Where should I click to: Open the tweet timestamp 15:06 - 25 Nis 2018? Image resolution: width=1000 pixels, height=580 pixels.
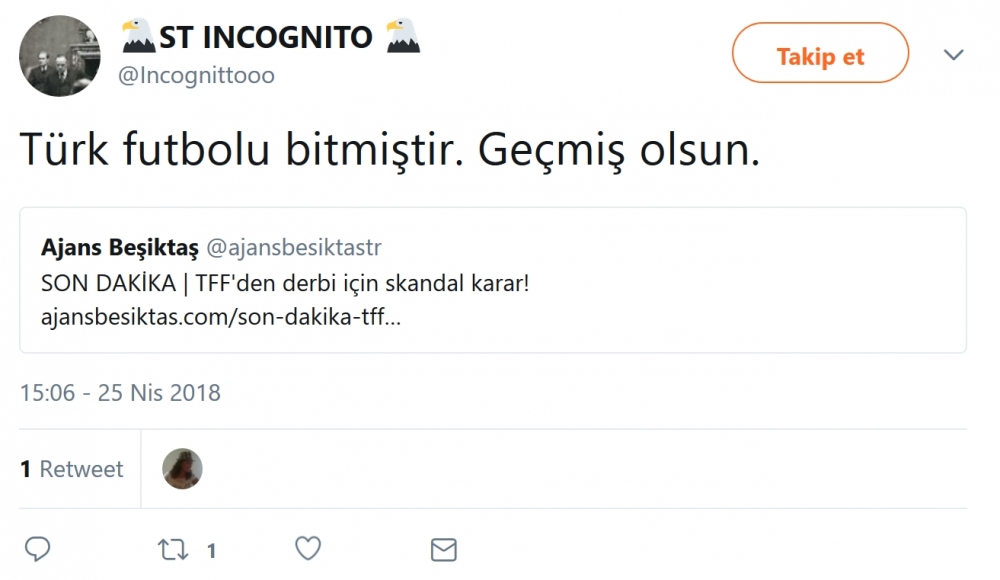pos(120,392)
